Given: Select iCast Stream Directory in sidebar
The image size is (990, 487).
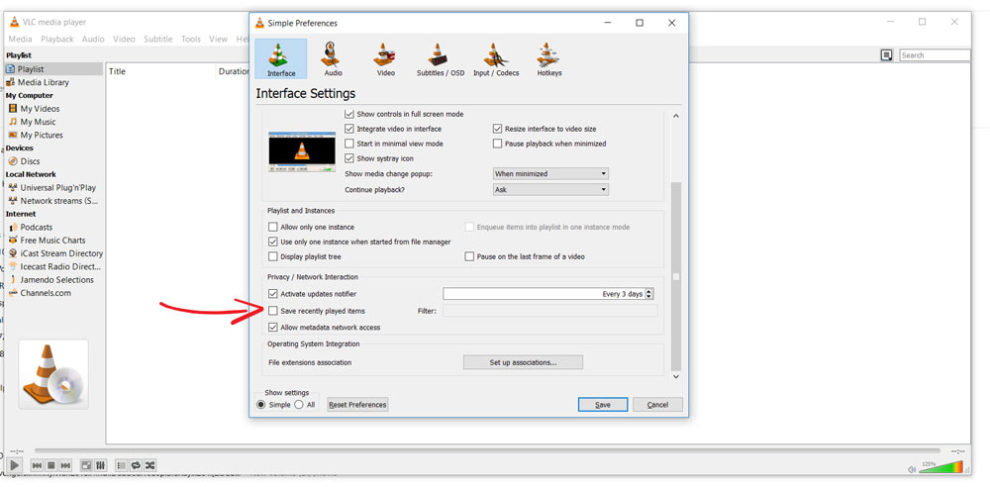Looking at the screenshot, I should [x=54, y=253].
